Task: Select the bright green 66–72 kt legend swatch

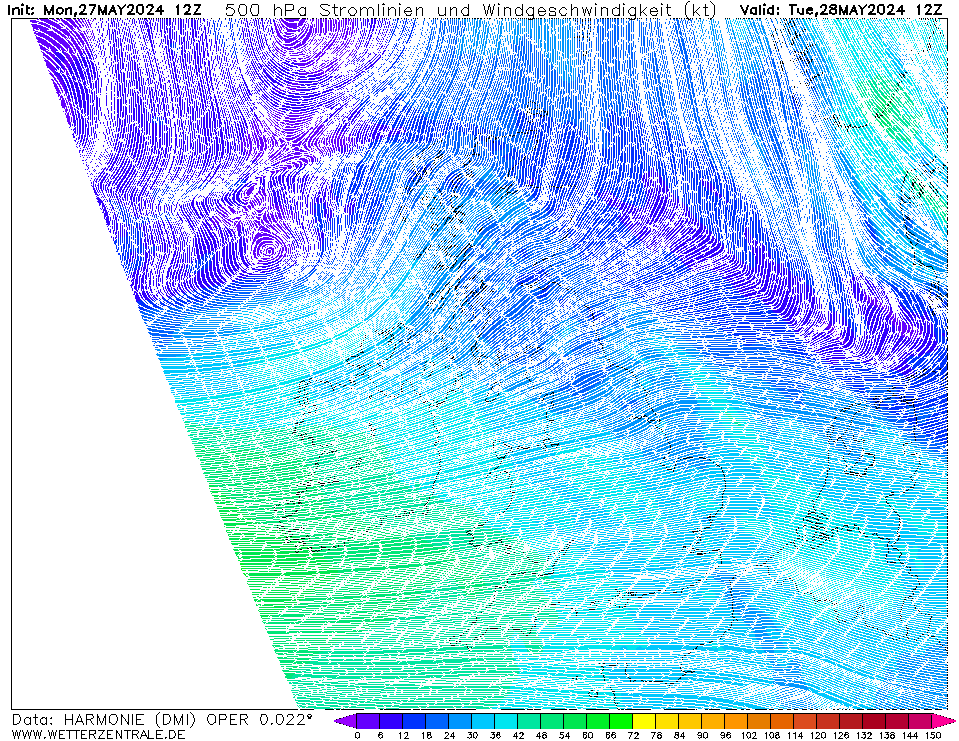Action: 621,721
